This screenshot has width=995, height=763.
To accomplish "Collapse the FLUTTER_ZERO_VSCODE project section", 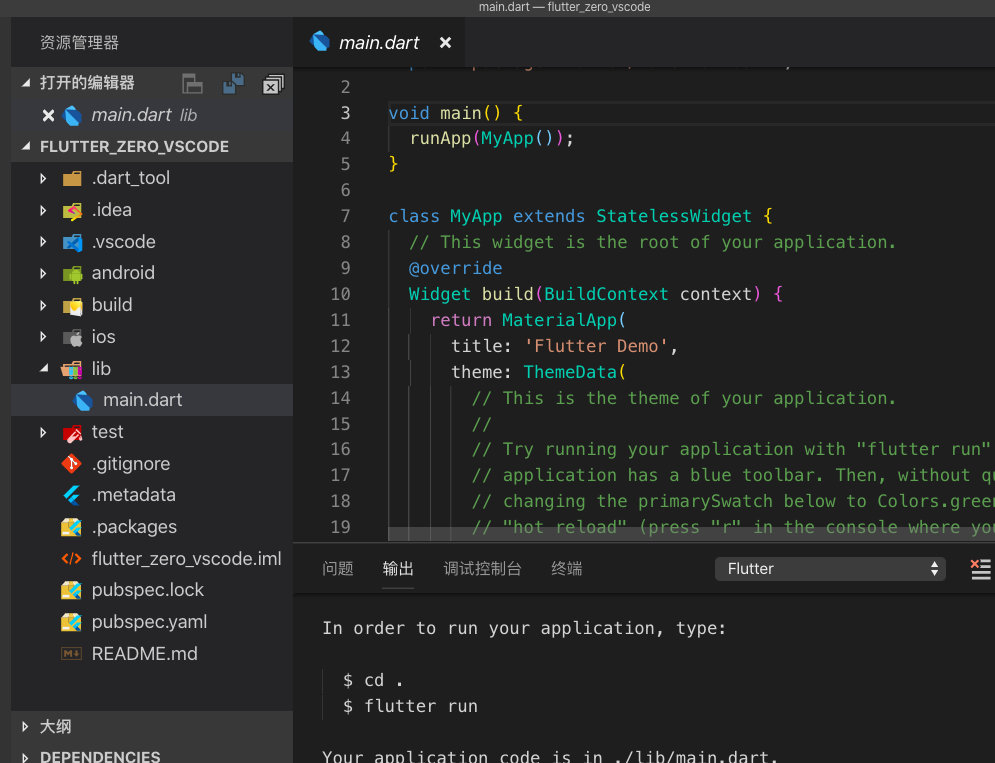I will tap(26, 146).
